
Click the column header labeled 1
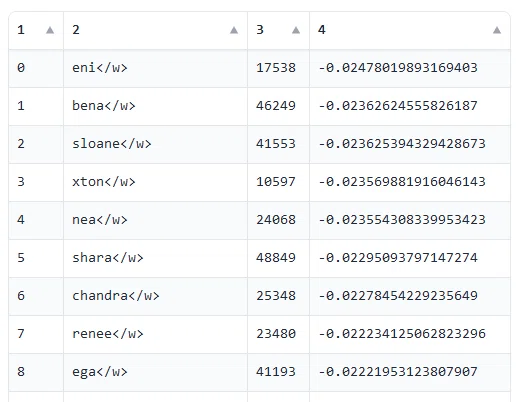coord(36,30)
